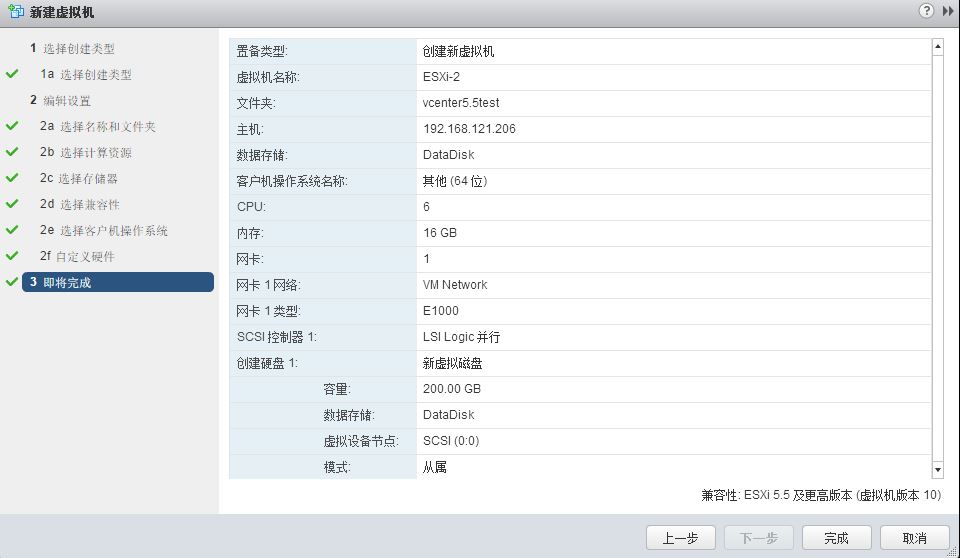Select the memory value 16 GB

tap(440, 233)
